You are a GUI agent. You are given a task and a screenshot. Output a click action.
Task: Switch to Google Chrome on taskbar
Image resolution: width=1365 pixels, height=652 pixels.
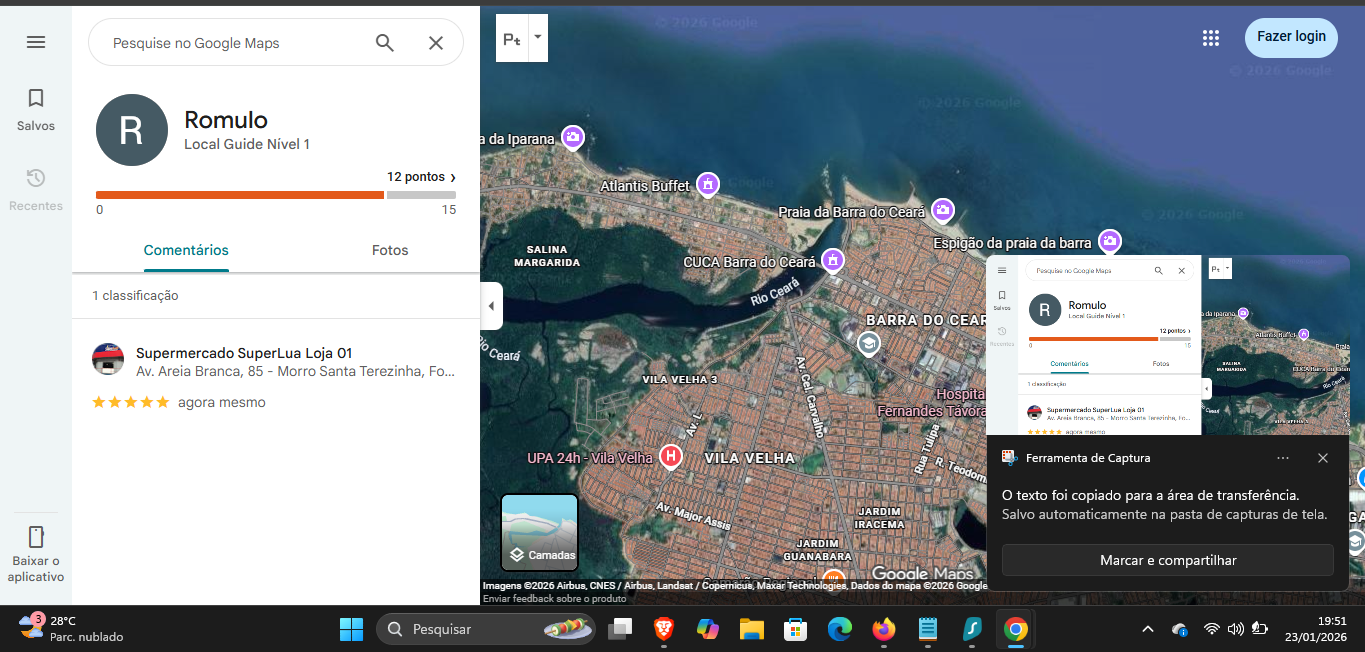[1015, 629]
